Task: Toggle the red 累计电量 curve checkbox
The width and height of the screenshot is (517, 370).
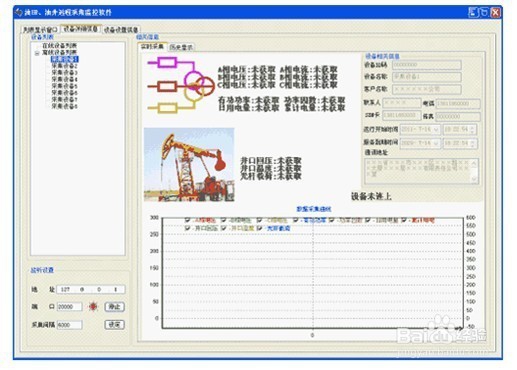Action: pos(404,220)
